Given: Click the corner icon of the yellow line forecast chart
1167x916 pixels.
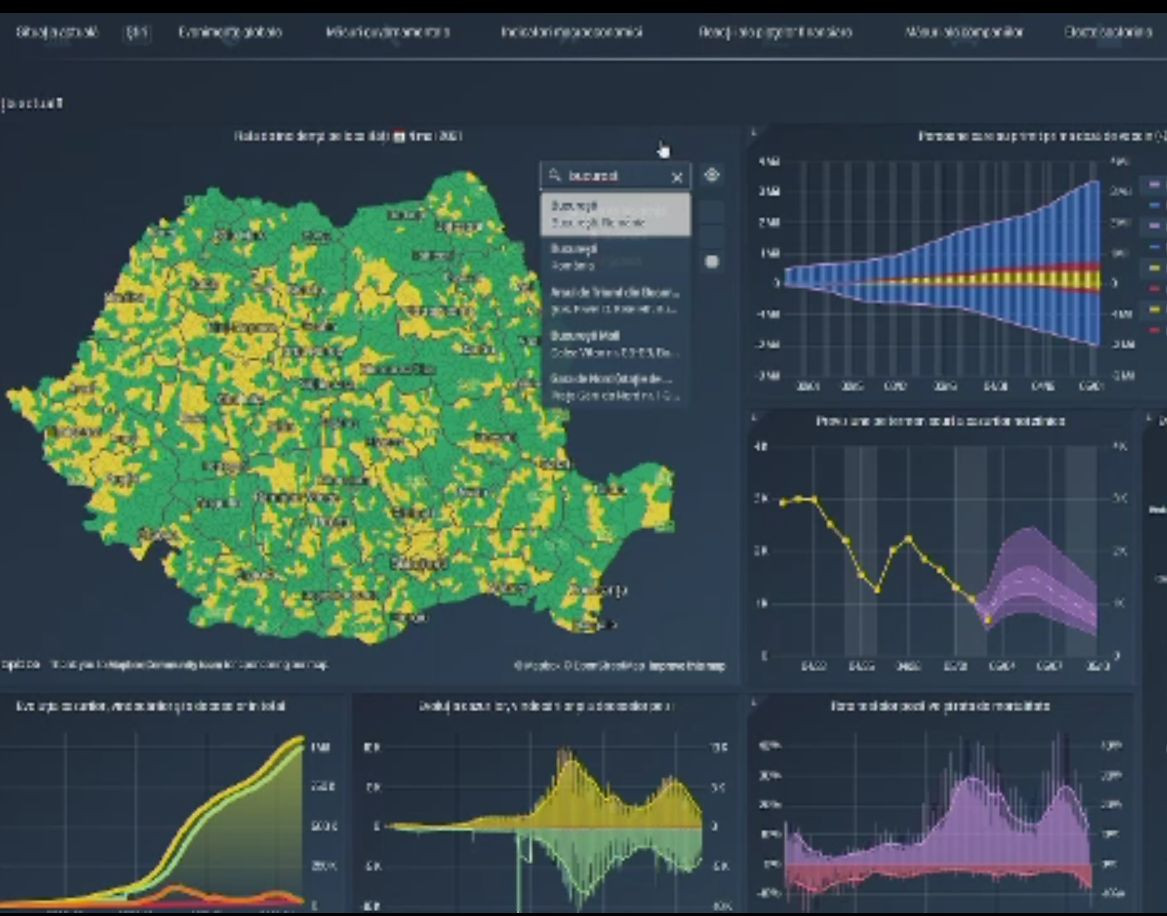Looking at the screenshot, I should [x=754, y=418].
